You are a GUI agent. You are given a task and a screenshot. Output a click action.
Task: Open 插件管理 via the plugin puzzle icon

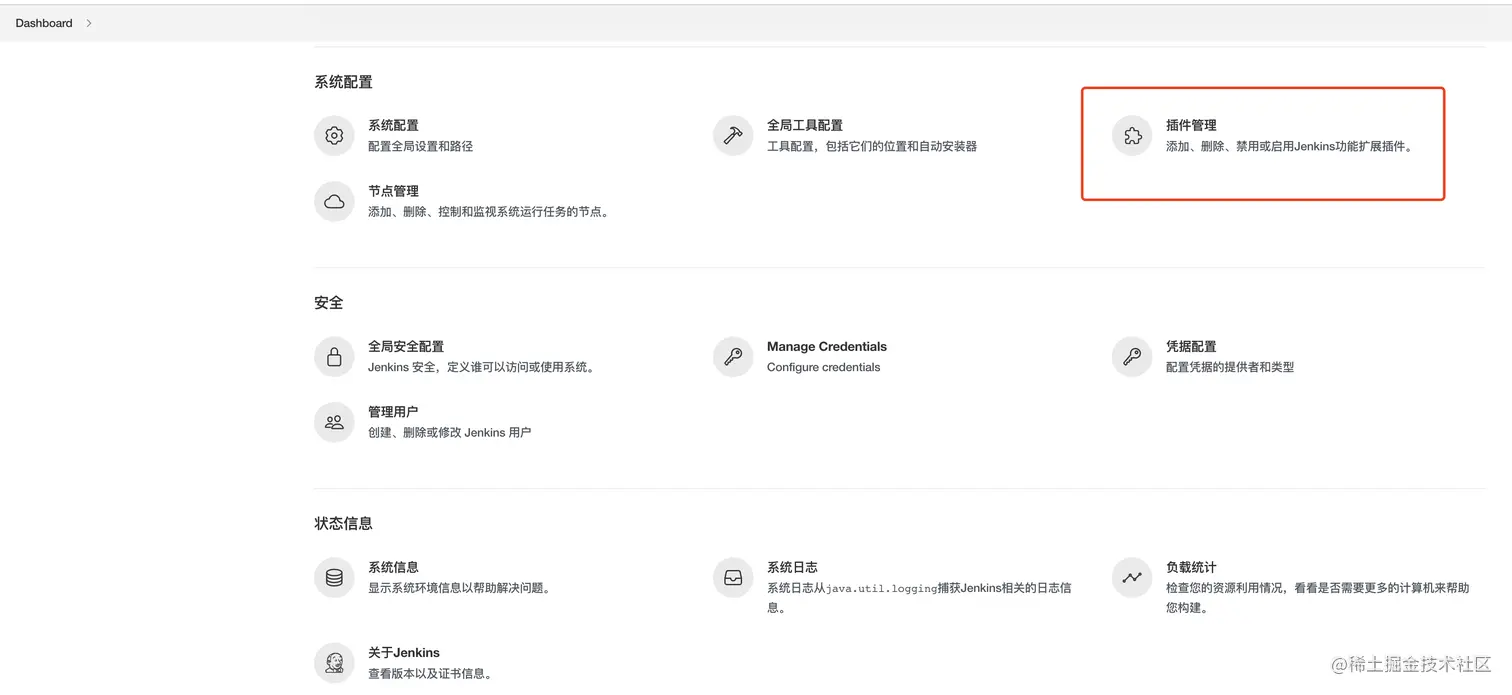pyautogui.click(x=1131, y=135)
